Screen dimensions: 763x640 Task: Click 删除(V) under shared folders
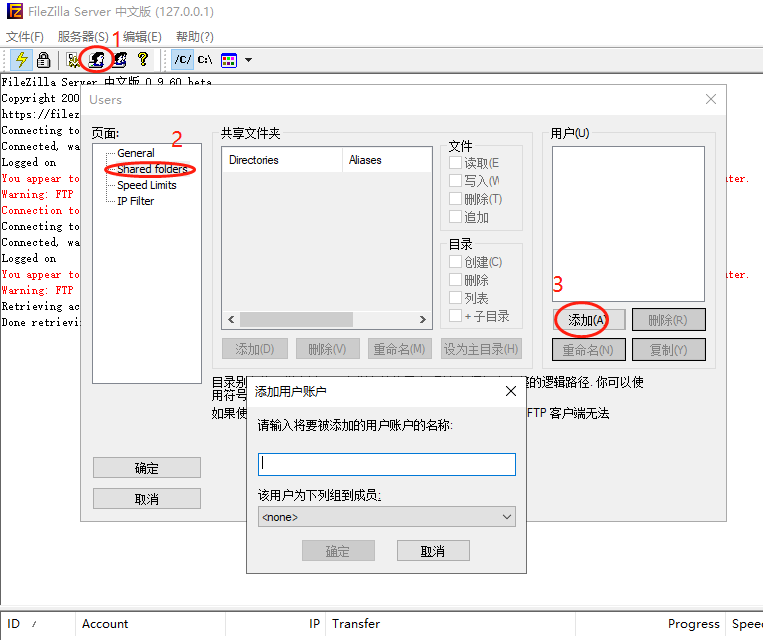click(x=327, y=349)
